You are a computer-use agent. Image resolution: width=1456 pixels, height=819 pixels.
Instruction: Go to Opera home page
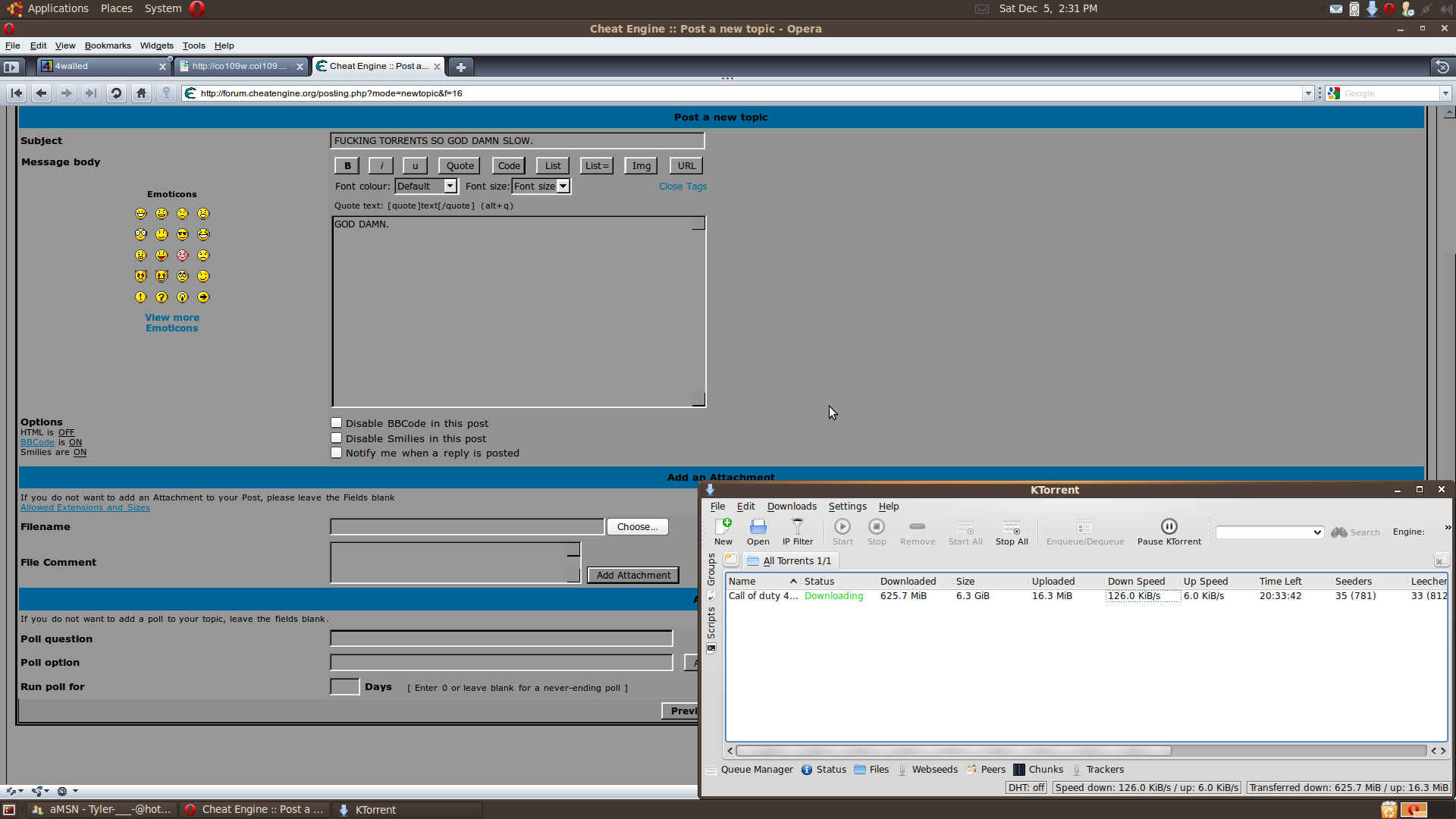click(x=141, y=93)
